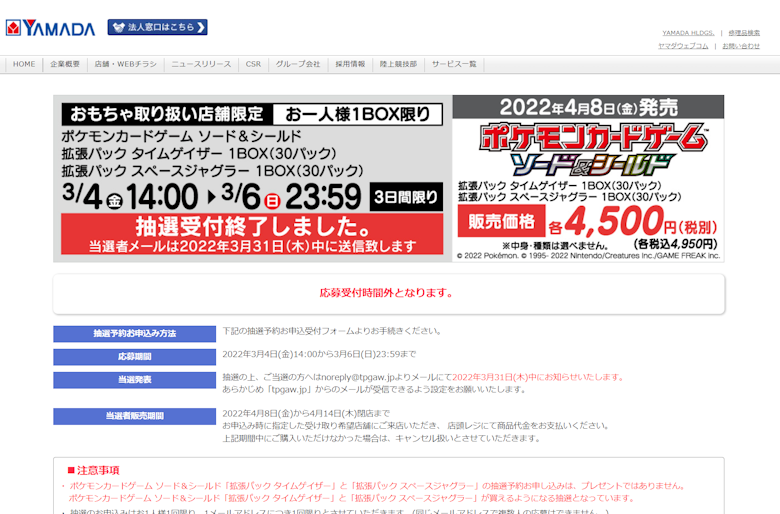780x514 pixels.
Task: Click the 応募受付時間外となります。 notice
Action: click(x=387, y=293)
